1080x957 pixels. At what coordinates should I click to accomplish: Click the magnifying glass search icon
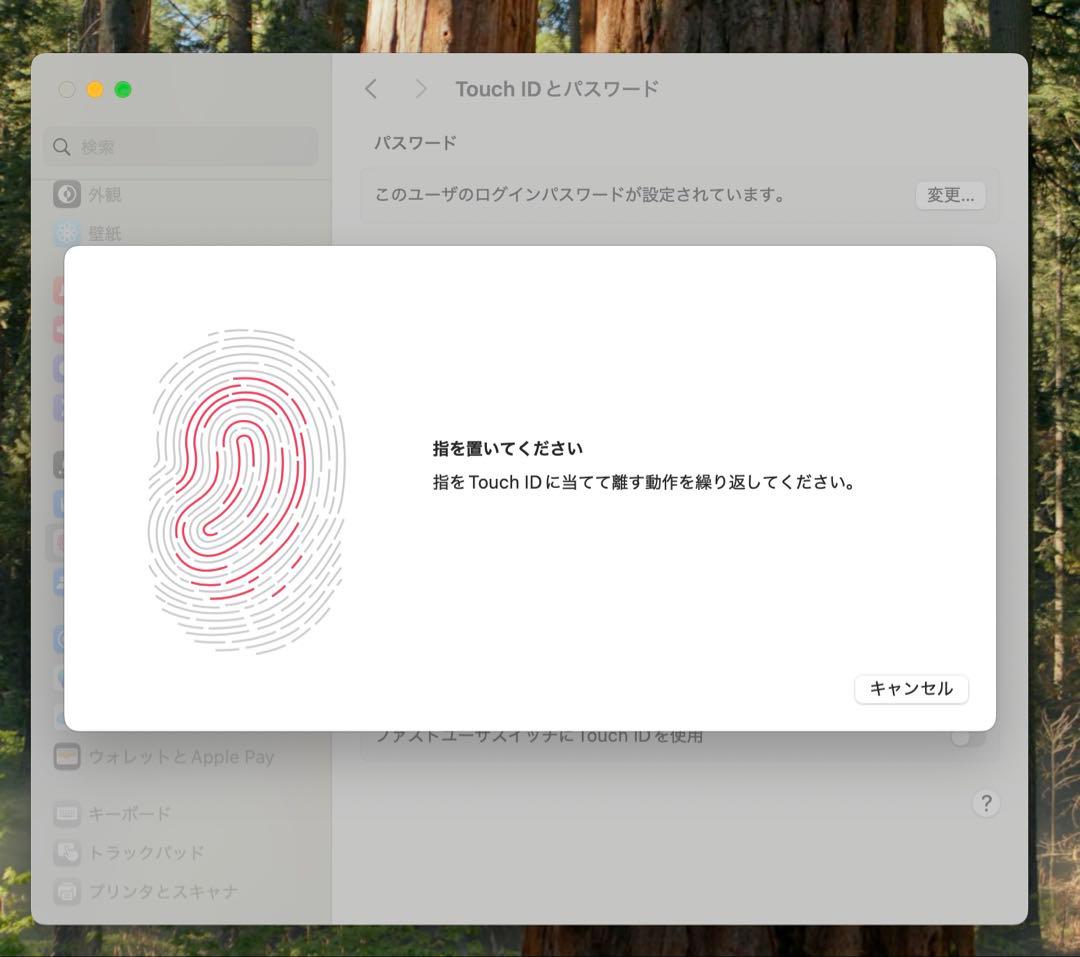62,147
